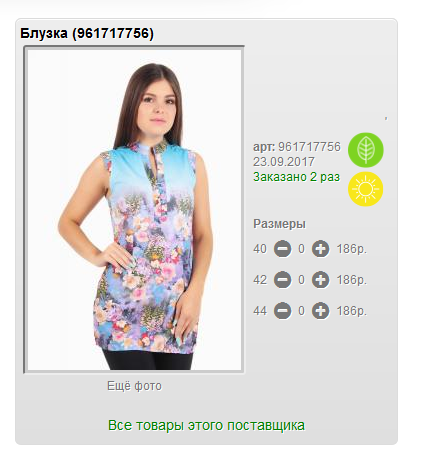This screenshot has width=427, height=457.
Task: Click the size 44 quantity value
Action: [301, 311]
